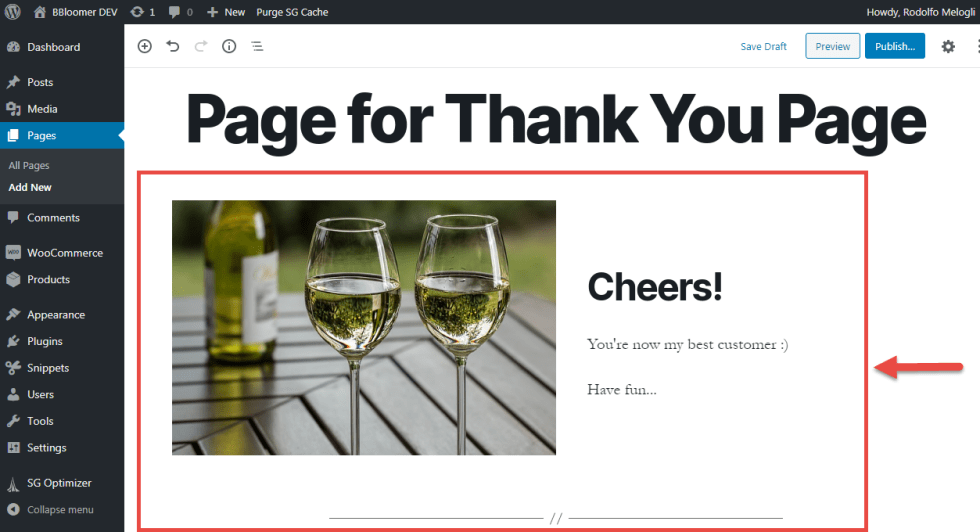Image resolution: width=980 pixels, height=532 pixels.
Task: Select Add New under Pages
Action: tap(30, 187)
